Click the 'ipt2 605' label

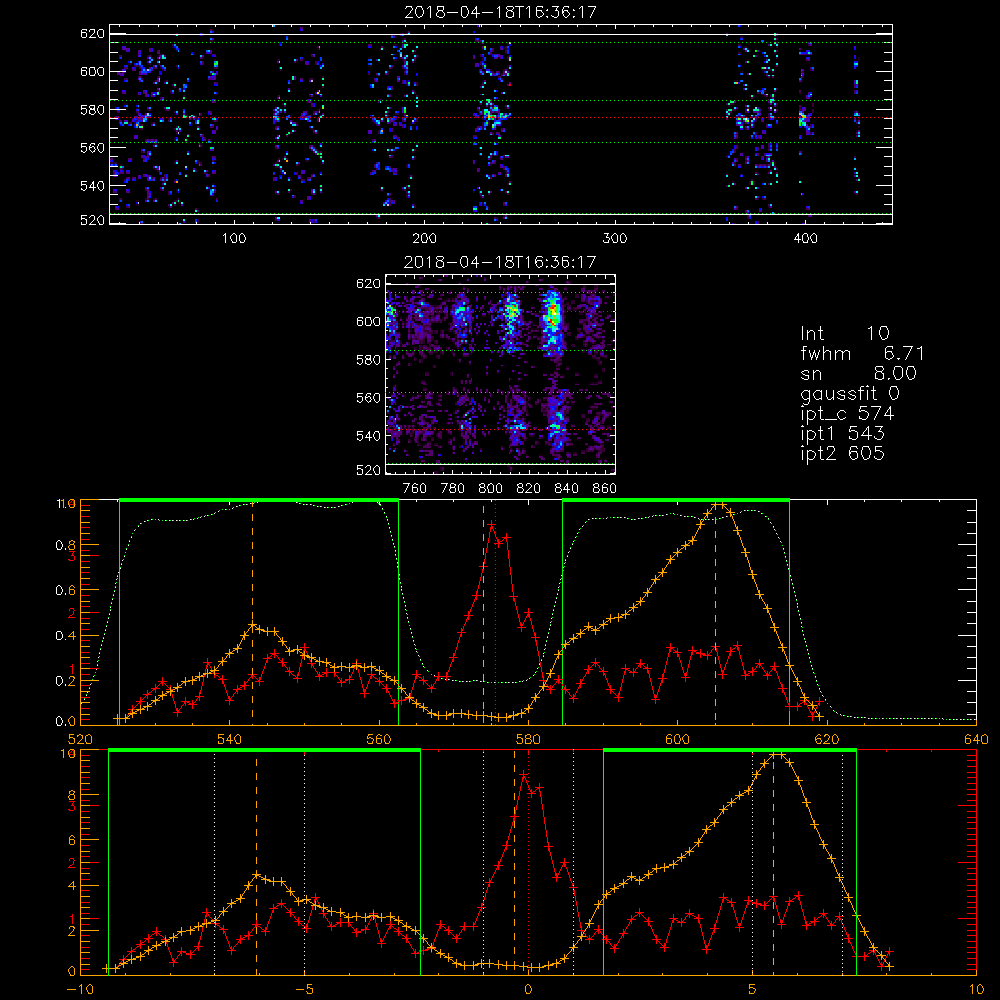pyautogui.click(x=842, y=453)
